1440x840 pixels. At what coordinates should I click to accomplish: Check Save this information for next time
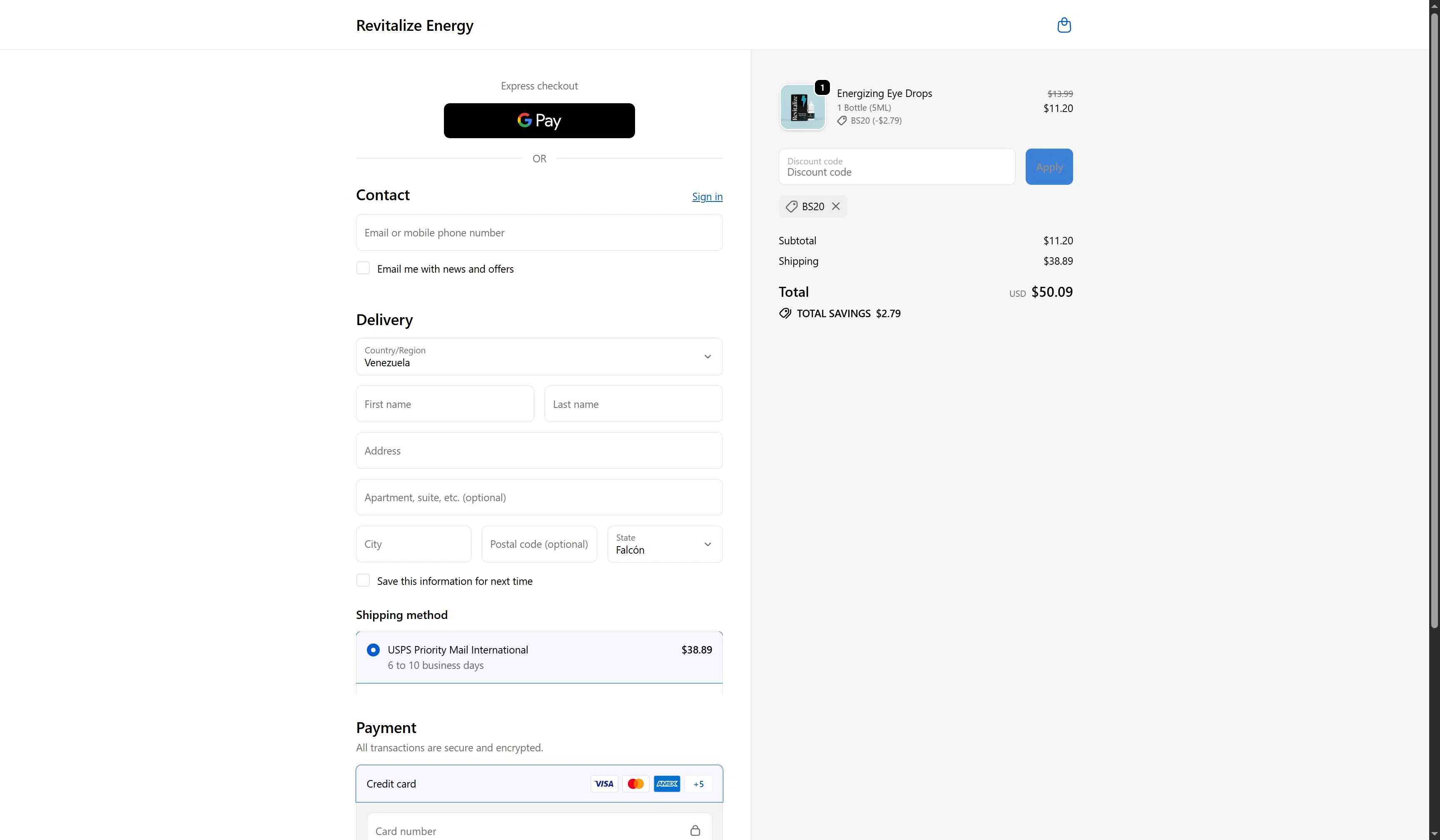(x=363, y=580)
